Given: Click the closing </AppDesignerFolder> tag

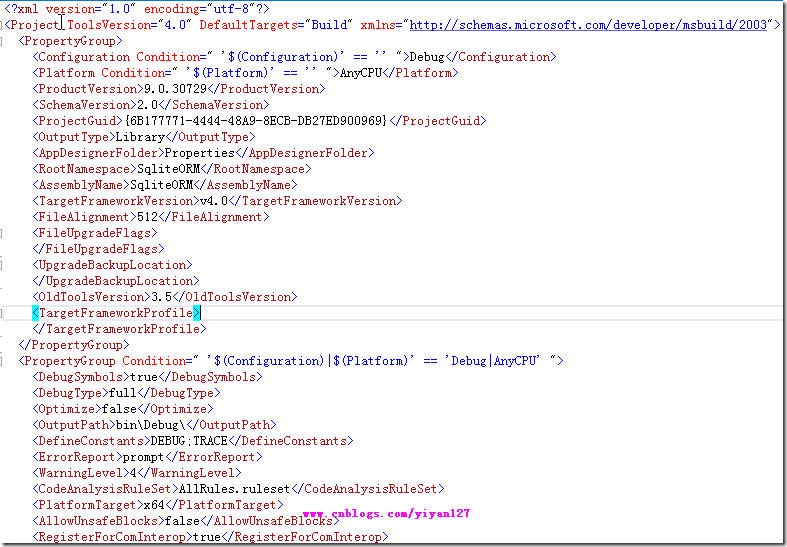Looking at the screenshot, I should tap(305, 153).
